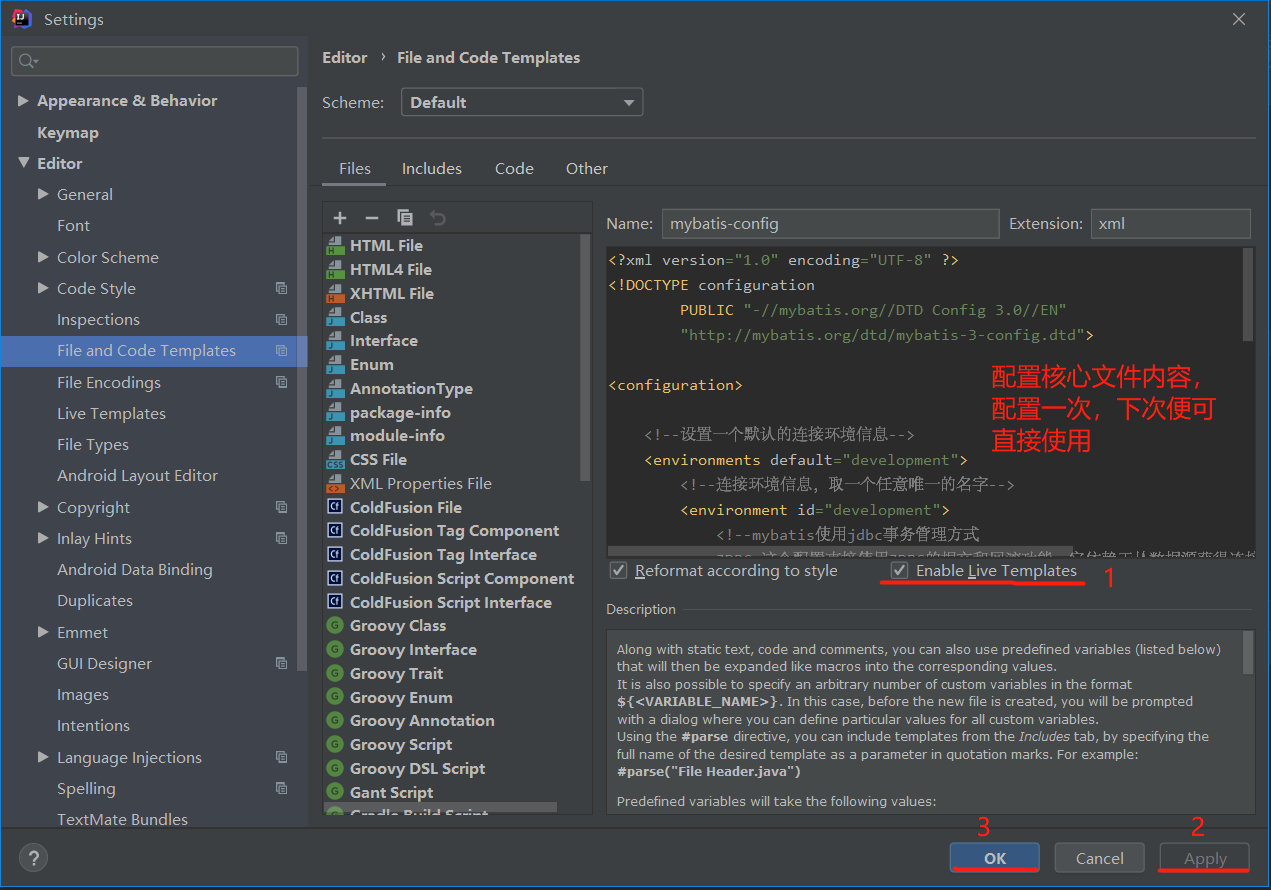Select the package-info template icon
Image resolution: width=1271 pixels, height=890 pixels.
pyautogui.click(x=335, y=413)
